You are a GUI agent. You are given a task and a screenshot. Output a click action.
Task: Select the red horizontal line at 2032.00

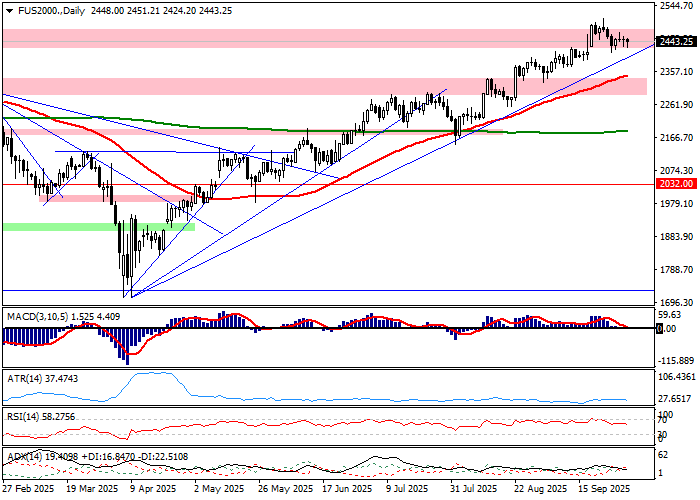[400, 184]
